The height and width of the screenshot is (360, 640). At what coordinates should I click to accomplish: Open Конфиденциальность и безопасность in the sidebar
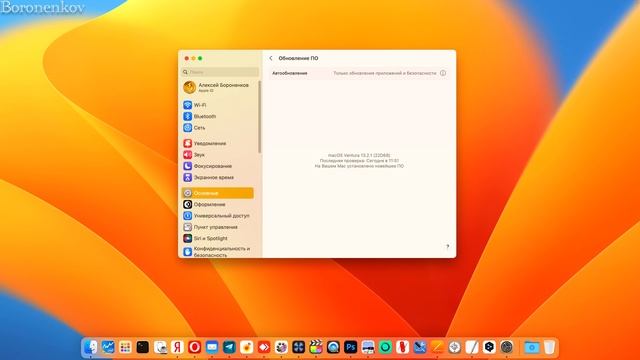click(x=218, y=251)
